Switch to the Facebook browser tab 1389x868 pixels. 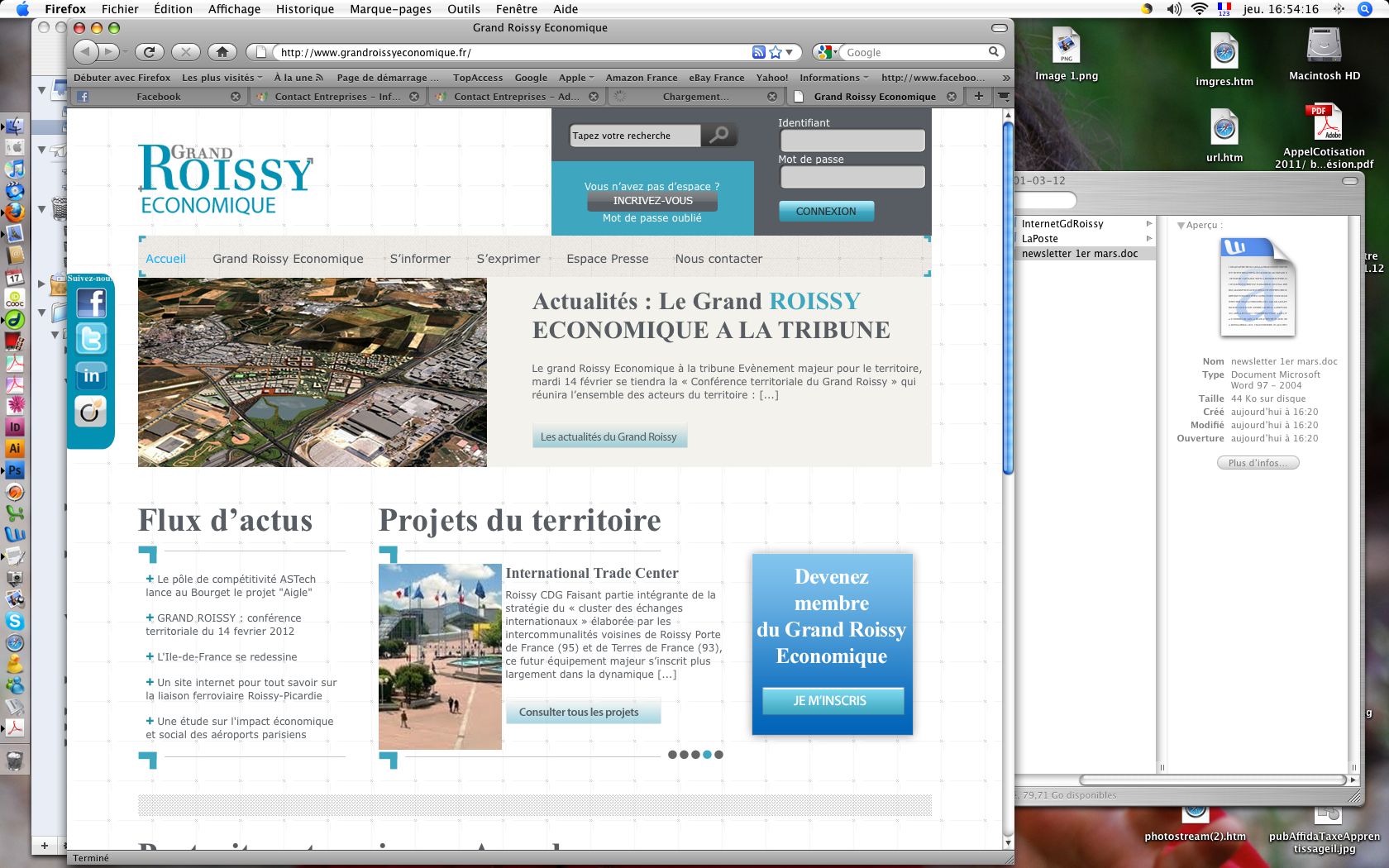[158, 97]
